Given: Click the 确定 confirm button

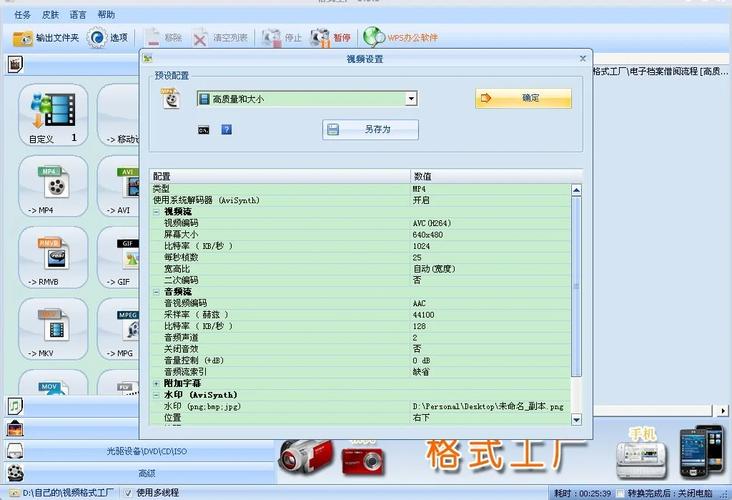Looking at the screenshot, I should coord(523,98).
